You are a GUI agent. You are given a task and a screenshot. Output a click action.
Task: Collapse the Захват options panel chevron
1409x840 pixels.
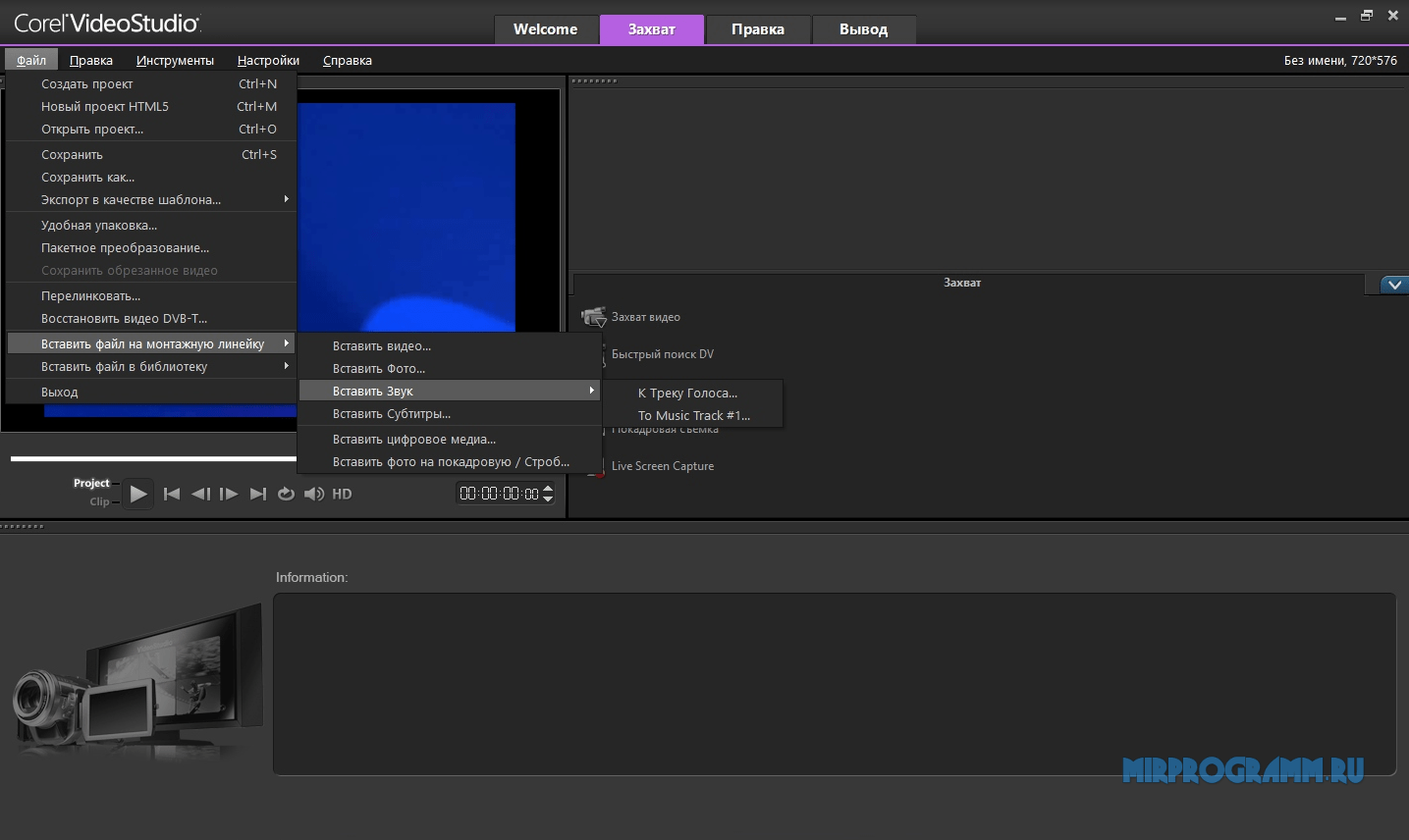(x=1393, y=285)
